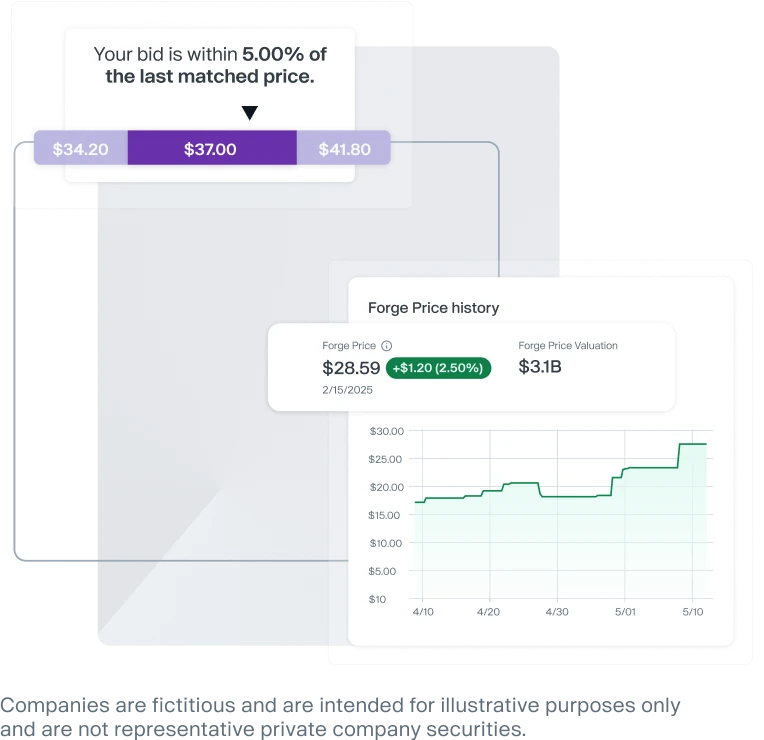Click the +$1.20 (2.50%) green badge
This screenshot has width=764, height=740.
(438, 368)
